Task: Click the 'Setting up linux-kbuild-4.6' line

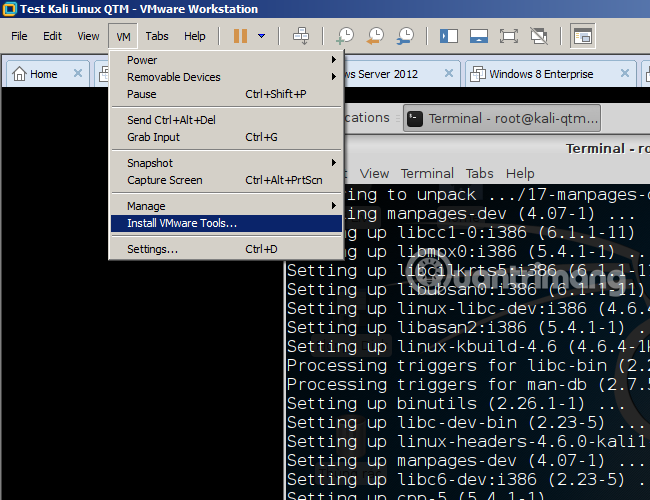Action: [x=468, y=346]
